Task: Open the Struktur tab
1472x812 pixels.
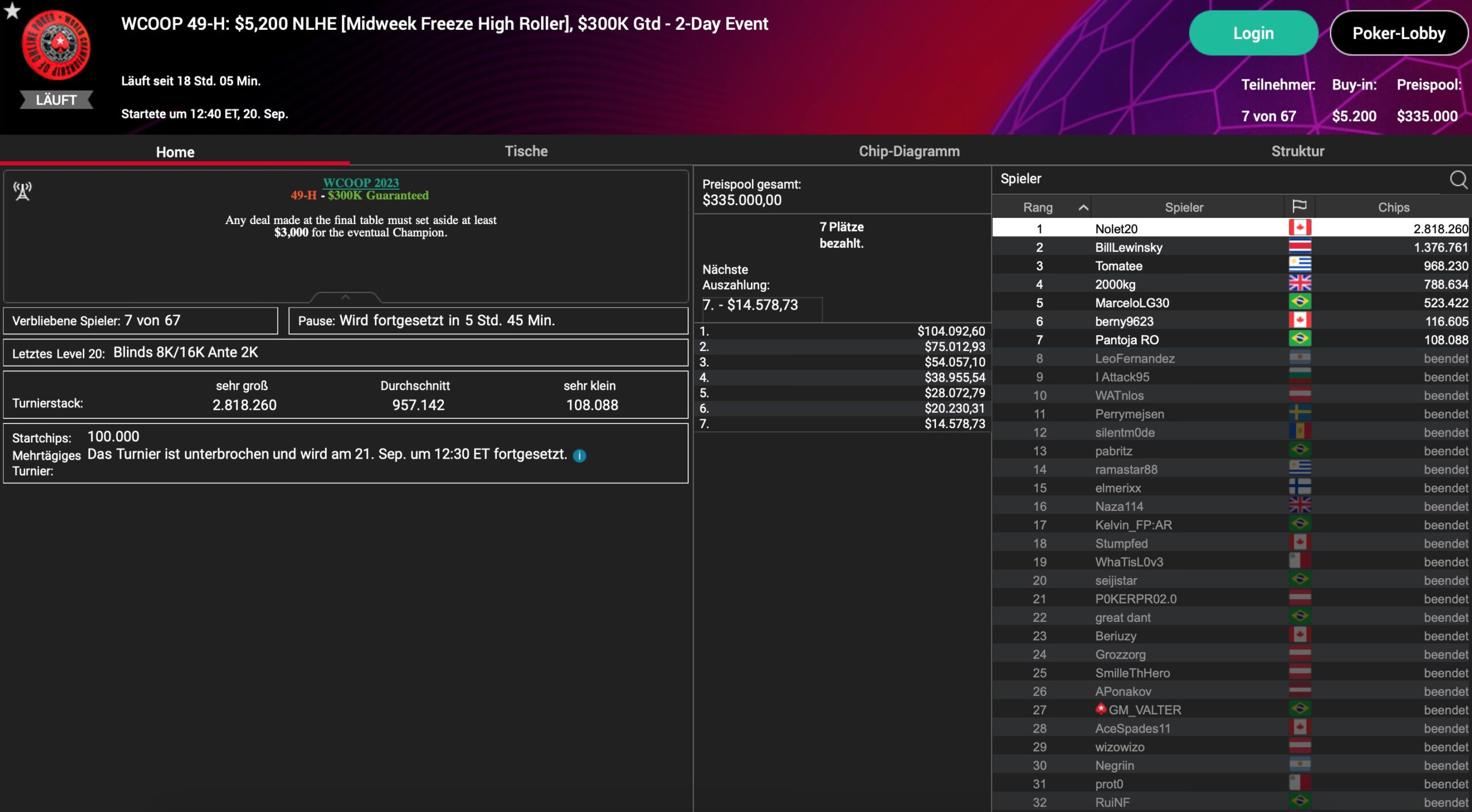Action: point(1297,151)
